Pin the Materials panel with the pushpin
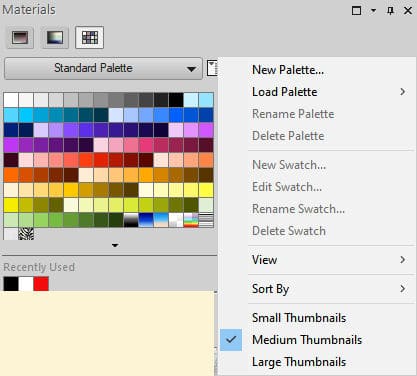The image size is (417, 376). [x=390, y=11]
